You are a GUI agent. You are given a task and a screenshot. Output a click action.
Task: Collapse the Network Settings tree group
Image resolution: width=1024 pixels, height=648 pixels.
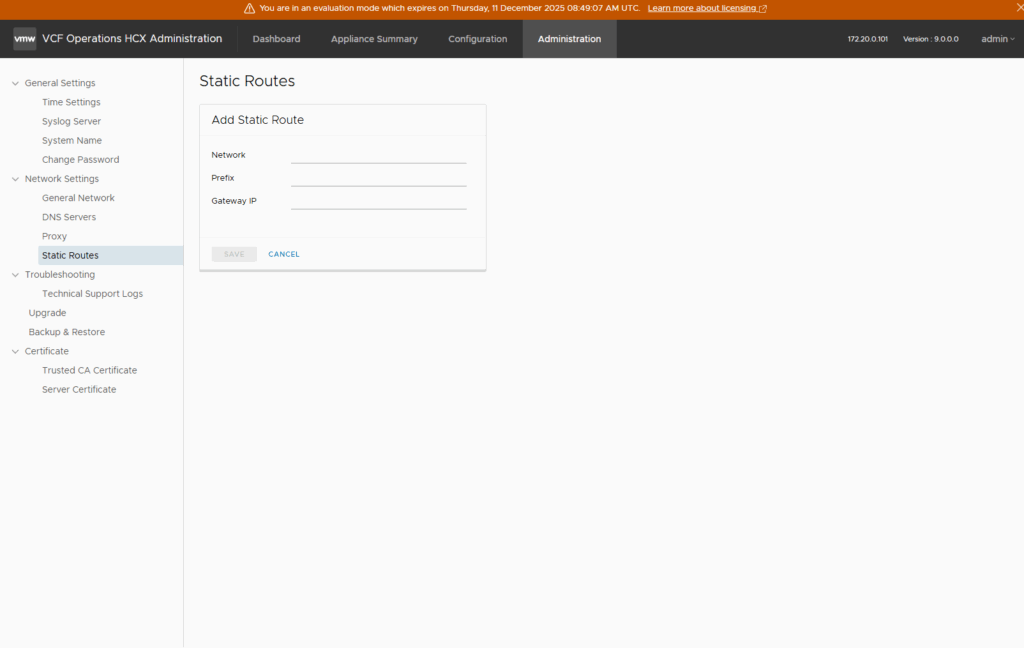(15, 179)
